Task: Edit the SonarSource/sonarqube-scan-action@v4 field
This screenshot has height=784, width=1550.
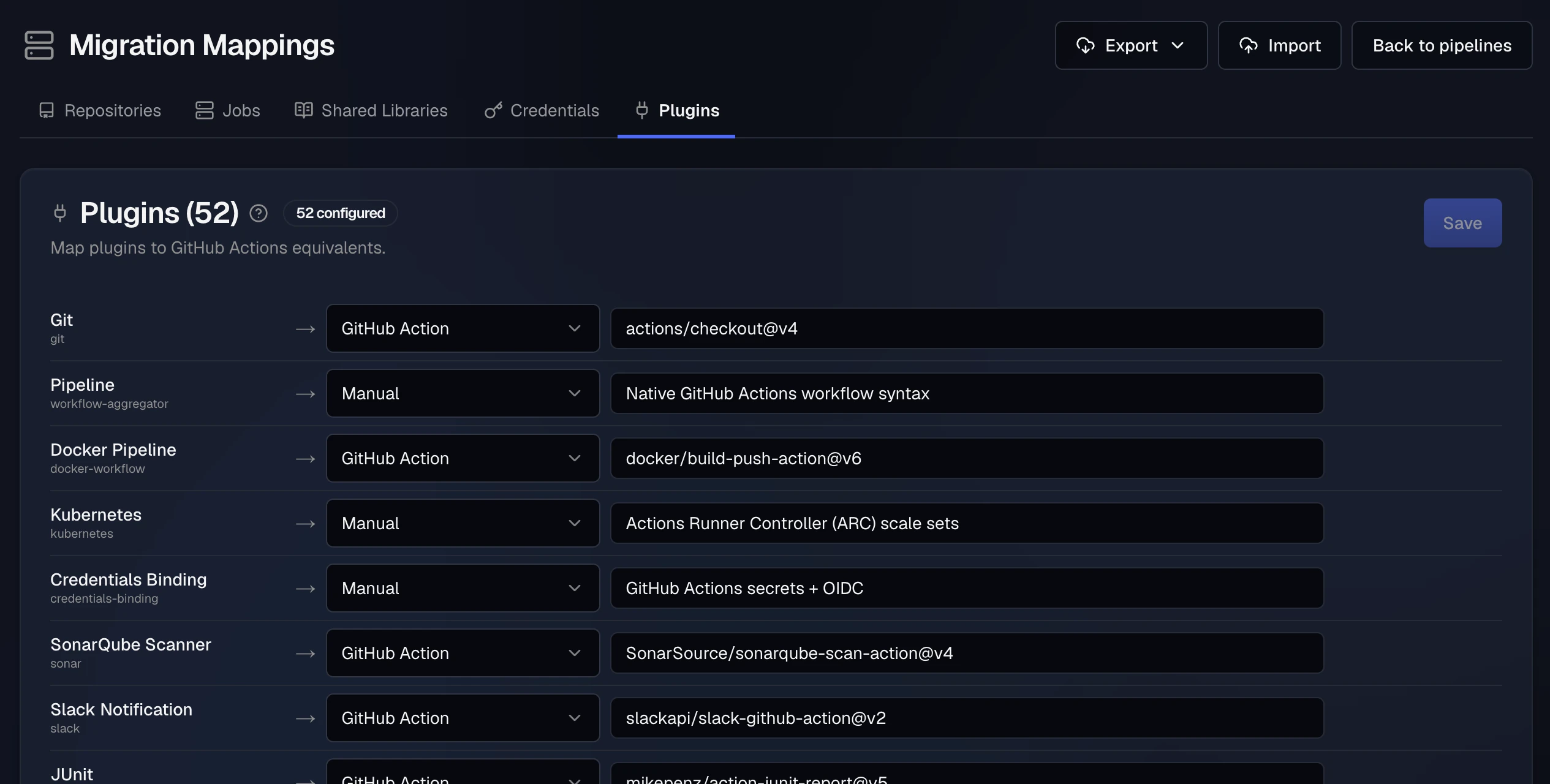Action: tap(967, 653)
